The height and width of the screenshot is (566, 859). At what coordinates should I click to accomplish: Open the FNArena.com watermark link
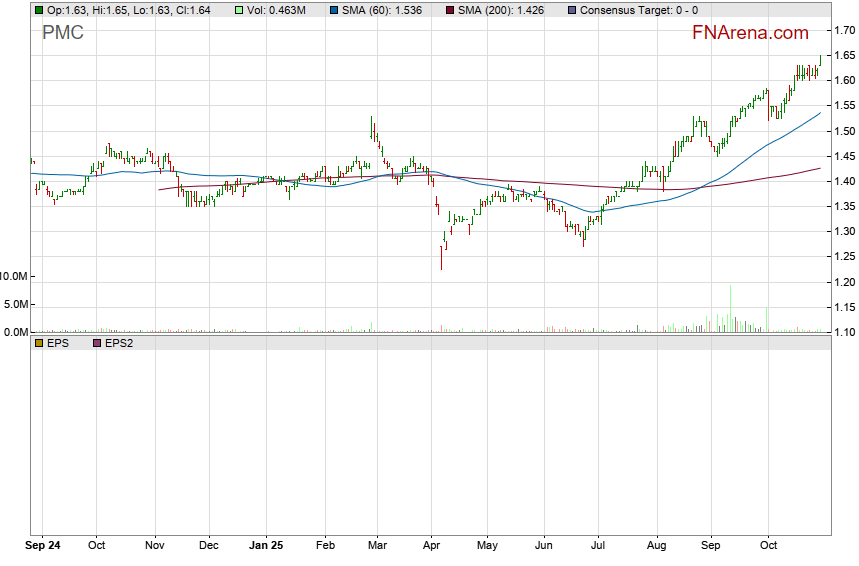[750, 33]
